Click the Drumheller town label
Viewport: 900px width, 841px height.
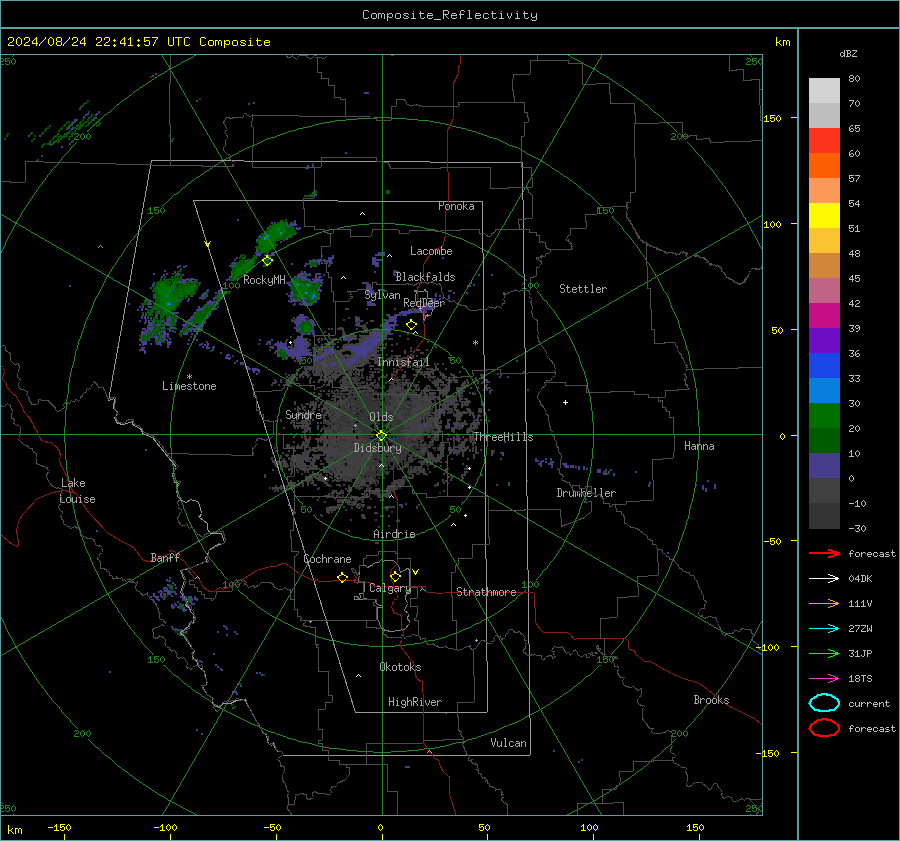586,493
